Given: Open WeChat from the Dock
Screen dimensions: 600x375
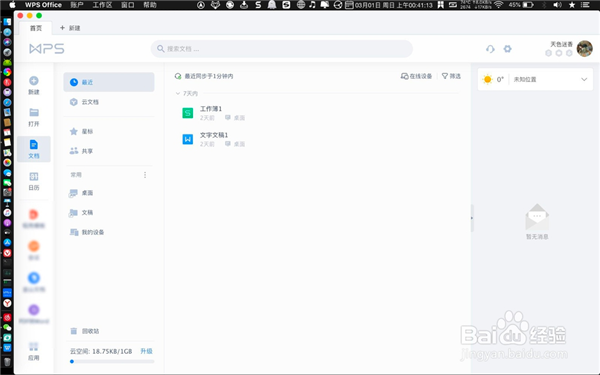Looking at the screenshot, I should pos(7,327).
